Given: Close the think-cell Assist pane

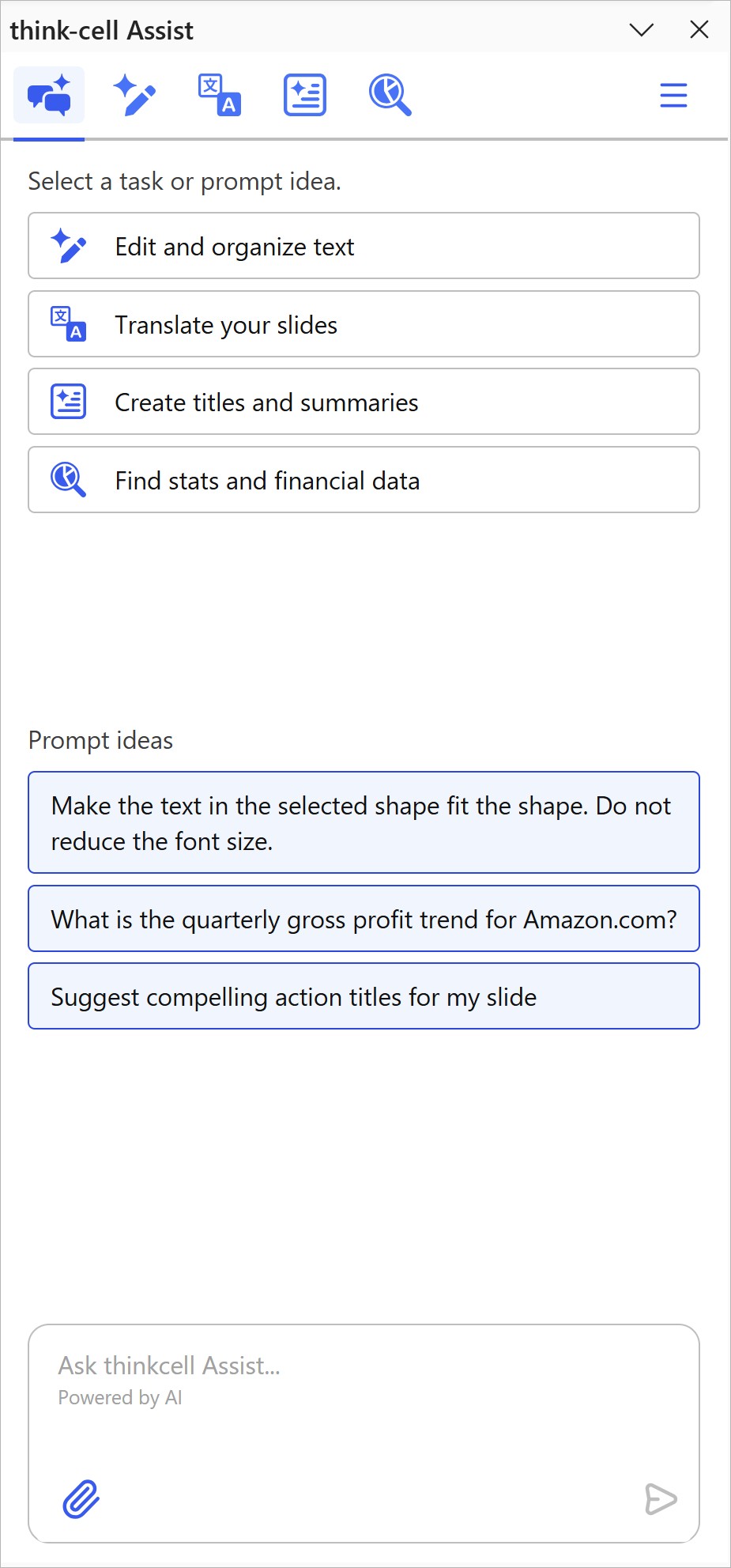Looking at the screenshot, I should 699,30.
